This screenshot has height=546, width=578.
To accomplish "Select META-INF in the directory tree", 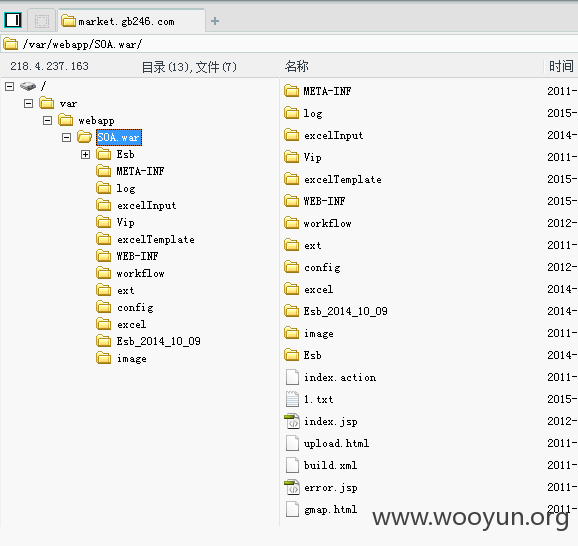I will (140, 171).
